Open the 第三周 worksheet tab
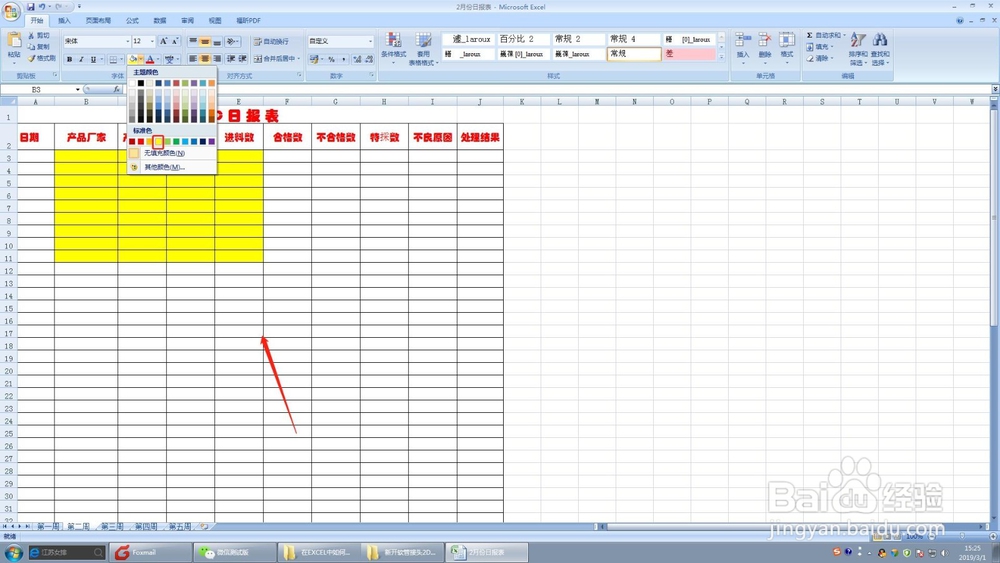Image resolution: width=1000 pixels, height=563 pixels. point(112,527)
